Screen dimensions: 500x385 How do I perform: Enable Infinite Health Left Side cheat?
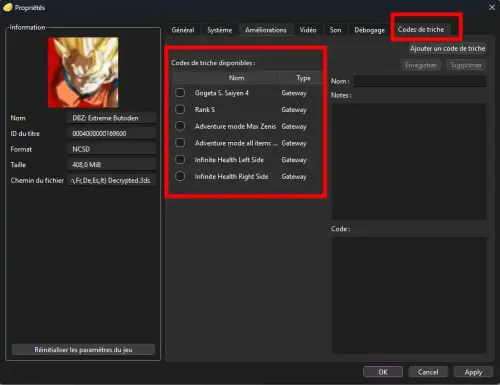point(180,159)
